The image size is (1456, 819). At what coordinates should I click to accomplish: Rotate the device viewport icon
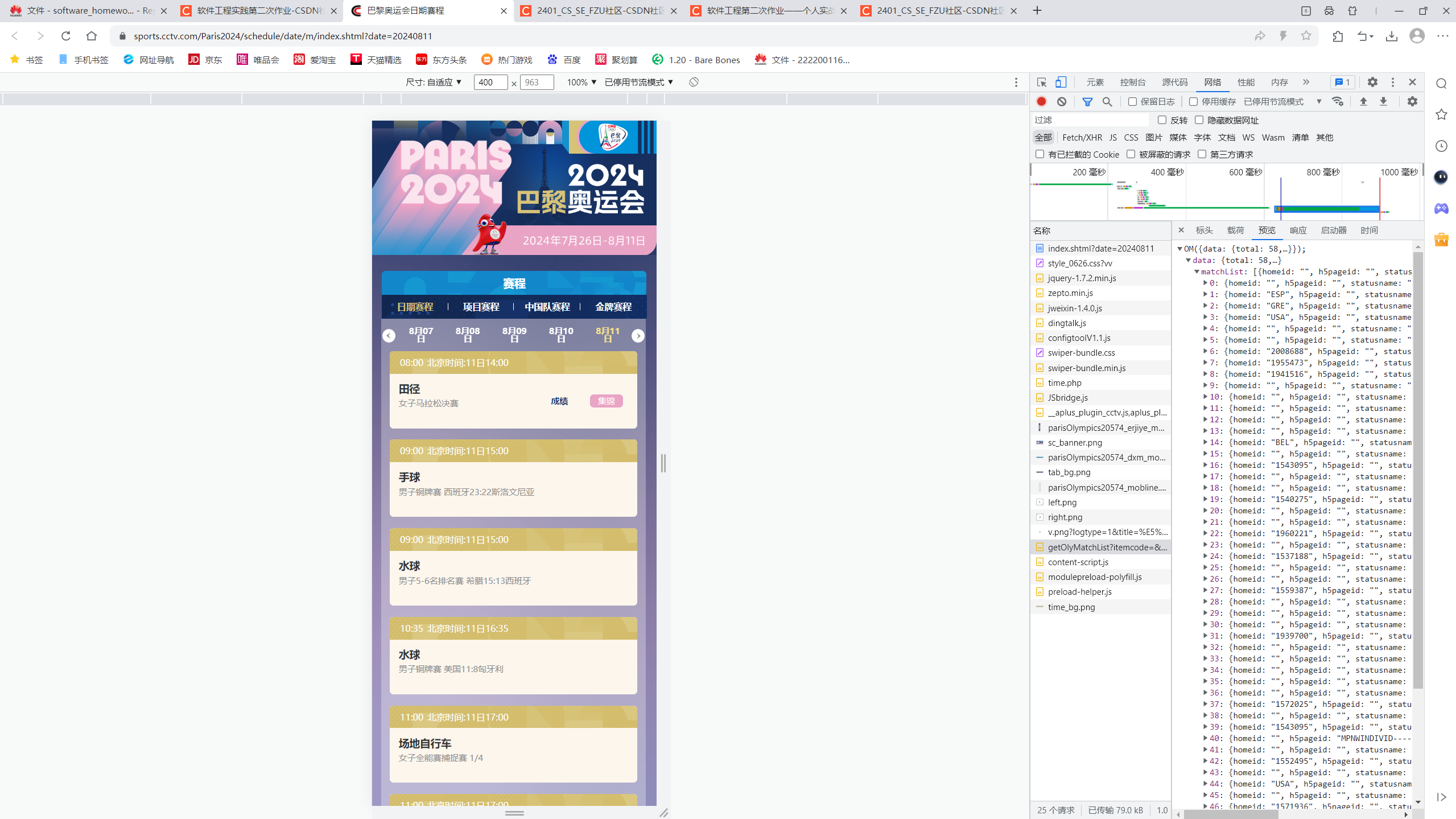tap(694, 82)
